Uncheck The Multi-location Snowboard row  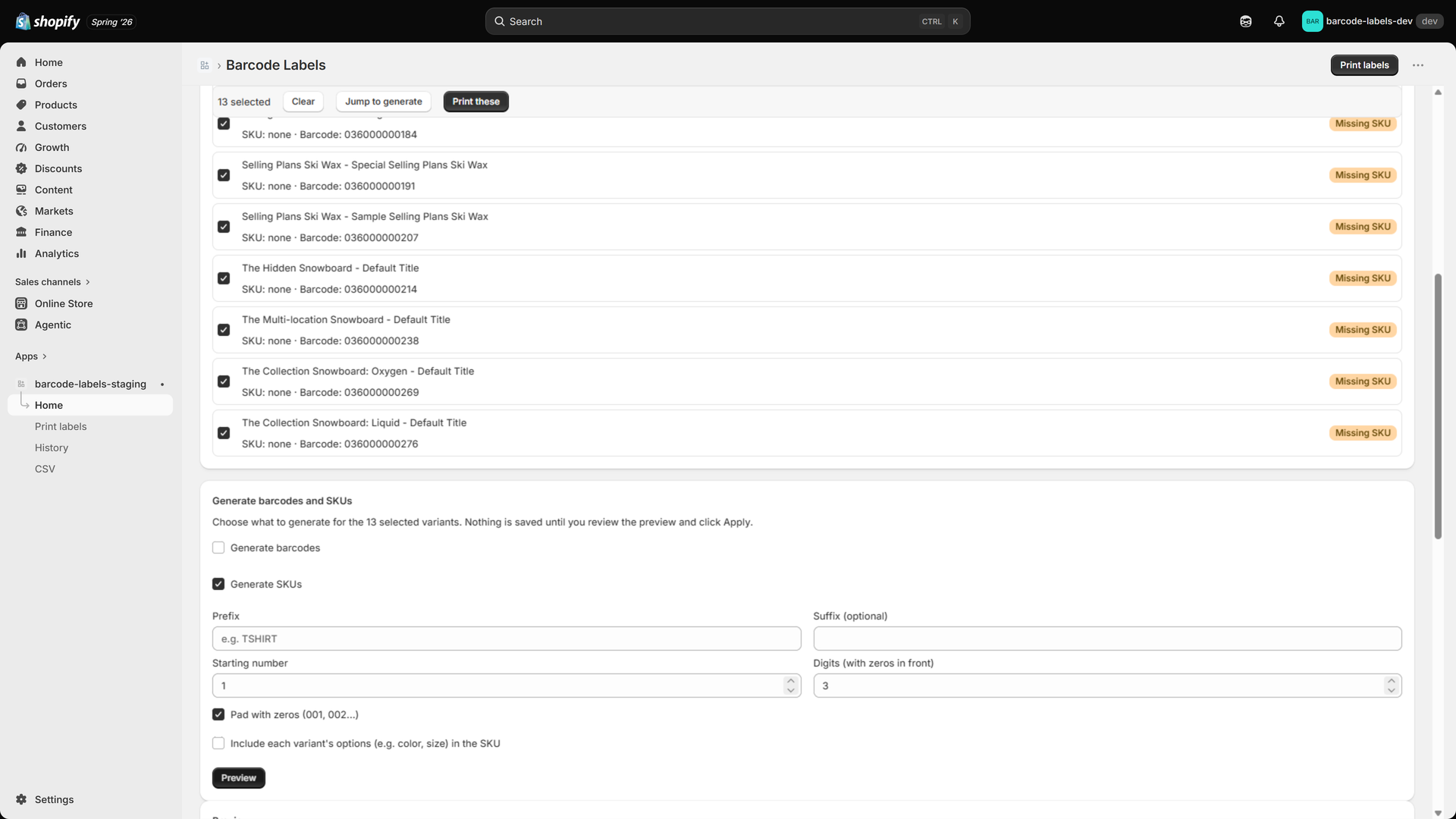click(x=224, y=330)
